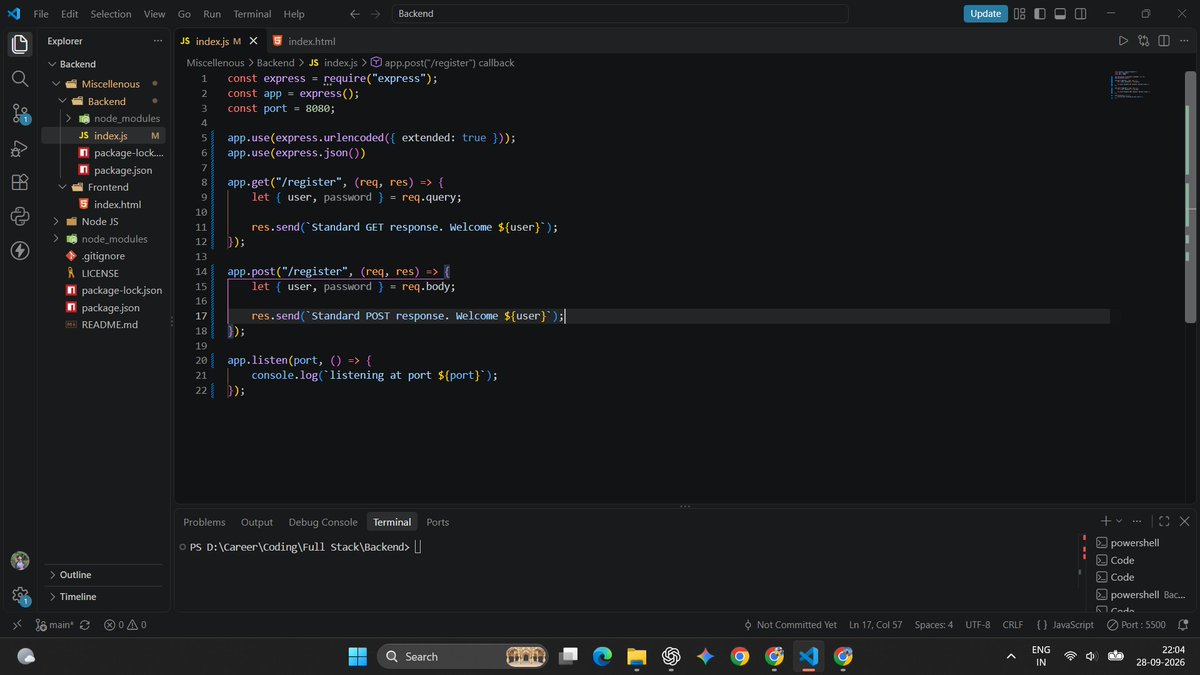Click the Backend command center search box
The height and width of the screenshot is (675, 1200).
(618, 14)
